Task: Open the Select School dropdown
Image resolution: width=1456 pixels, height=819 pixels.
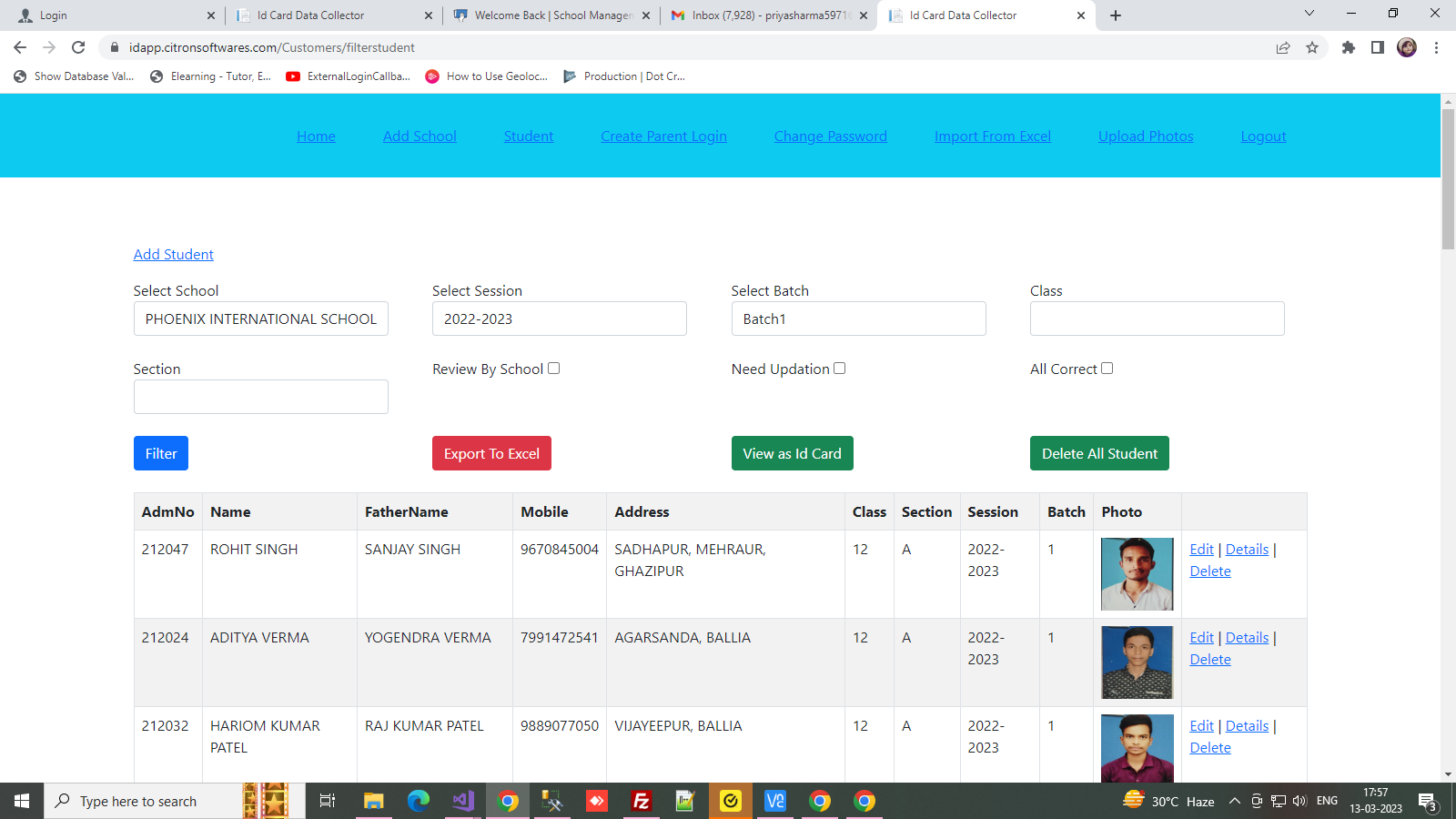Action: 261,318
